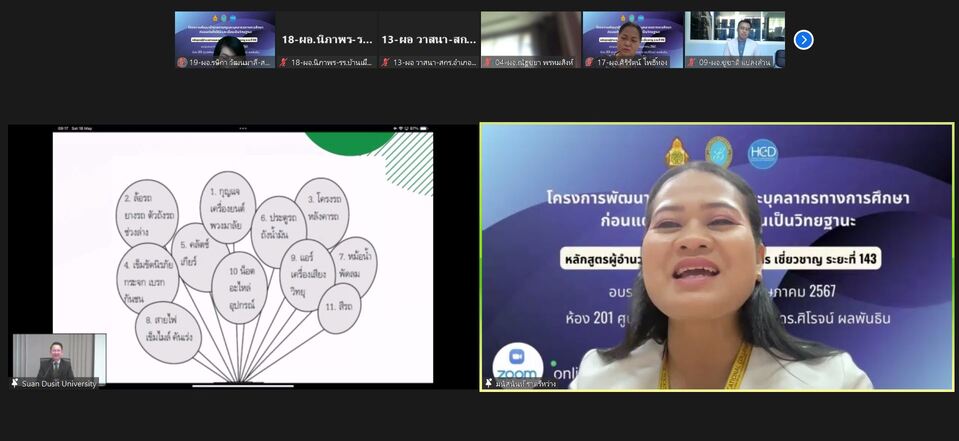Click the active speaker's name label
Image resolution: width=959 pixels, height=441 pixels.
(525, 384)
